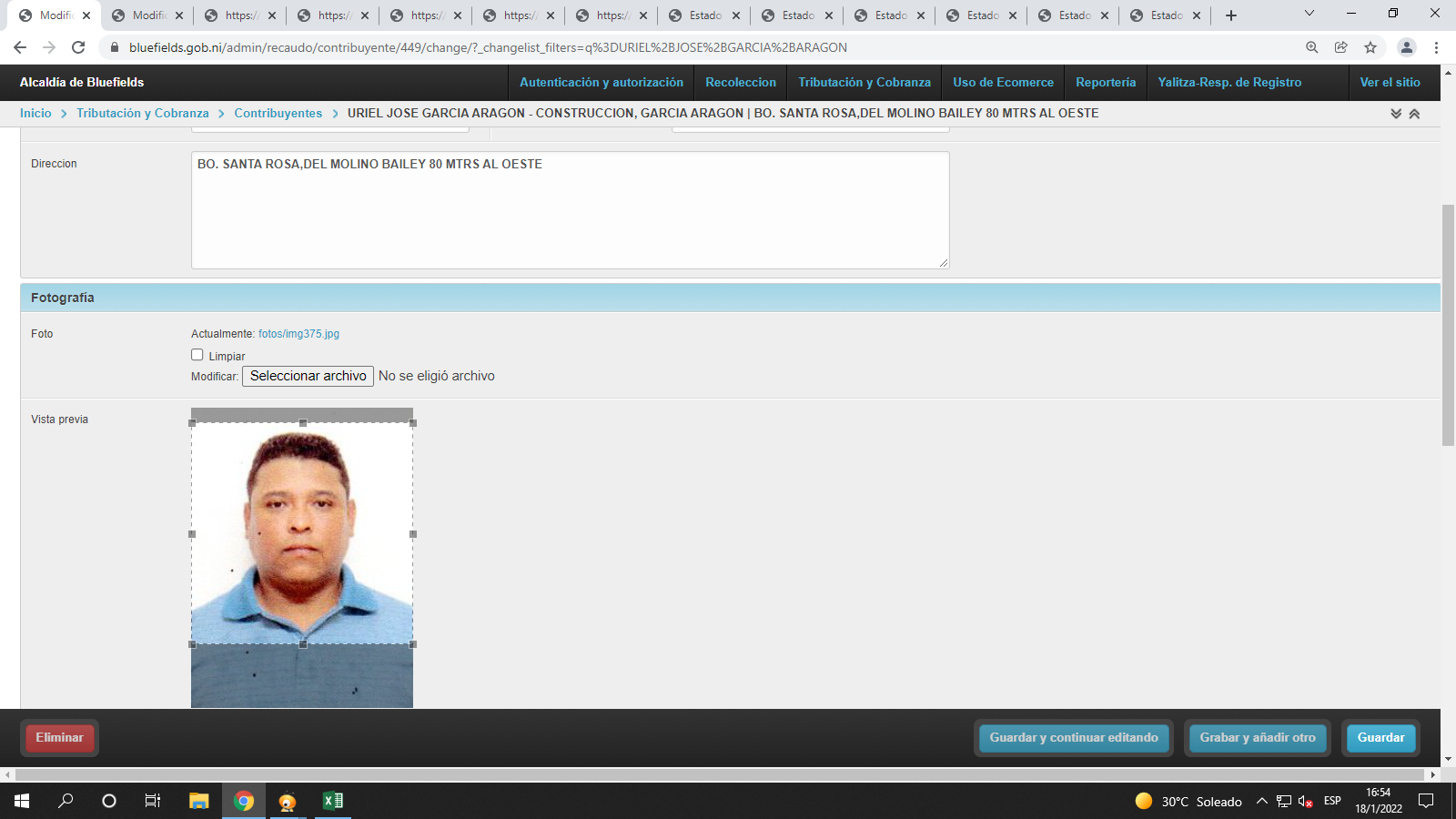
Task: Open Excel from the taskbar
Action: 333,801
